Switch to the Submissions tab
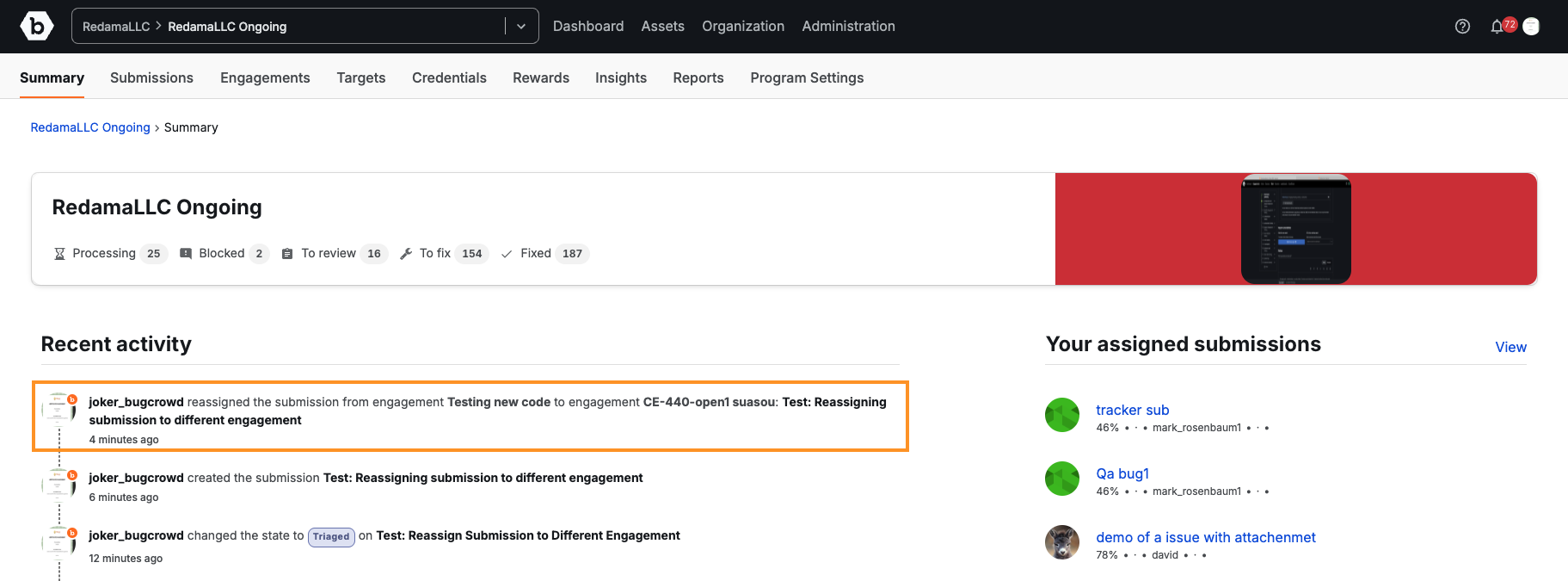The width and height of the screenshot is (1568, 581). 152,77
